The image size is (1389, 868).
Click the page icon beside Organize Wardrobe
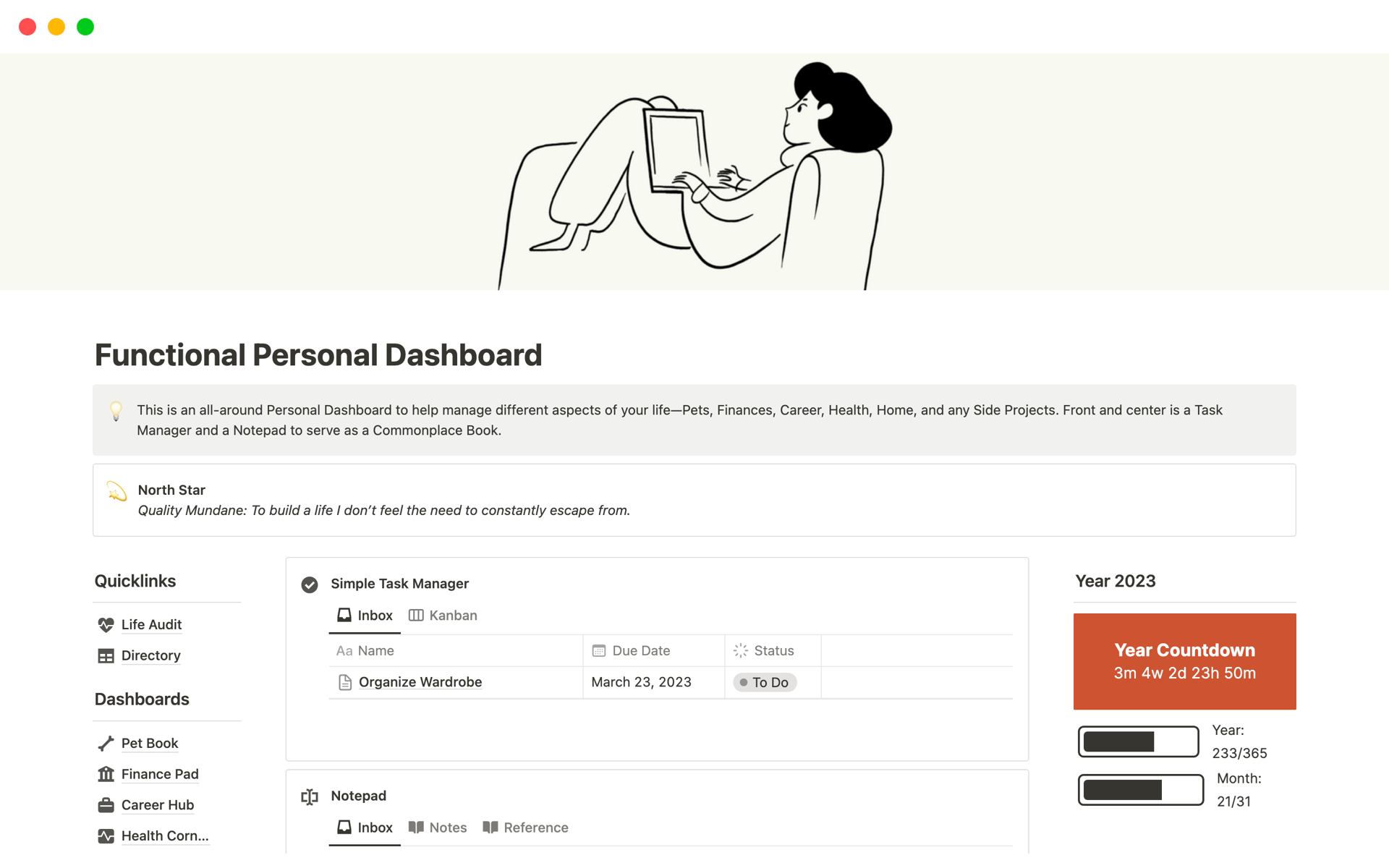[344, 682]
